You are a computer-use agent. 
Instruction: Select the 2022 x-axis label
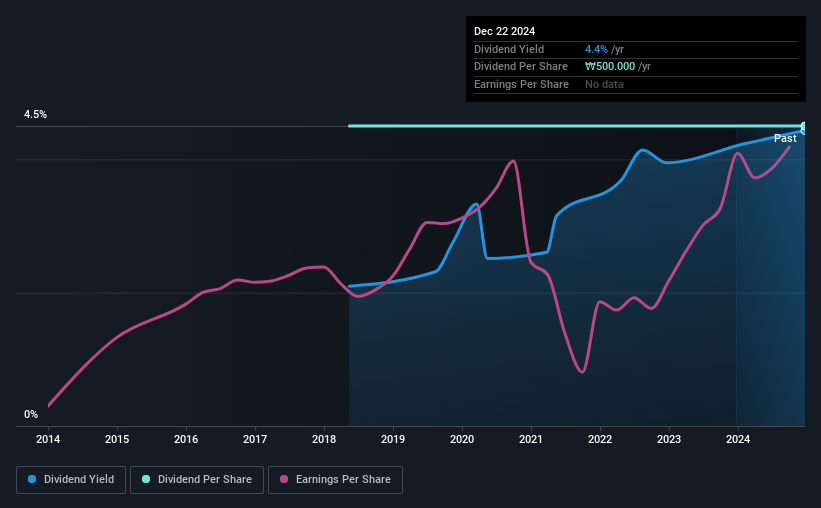pyautogui.click(x=600, y=439)
